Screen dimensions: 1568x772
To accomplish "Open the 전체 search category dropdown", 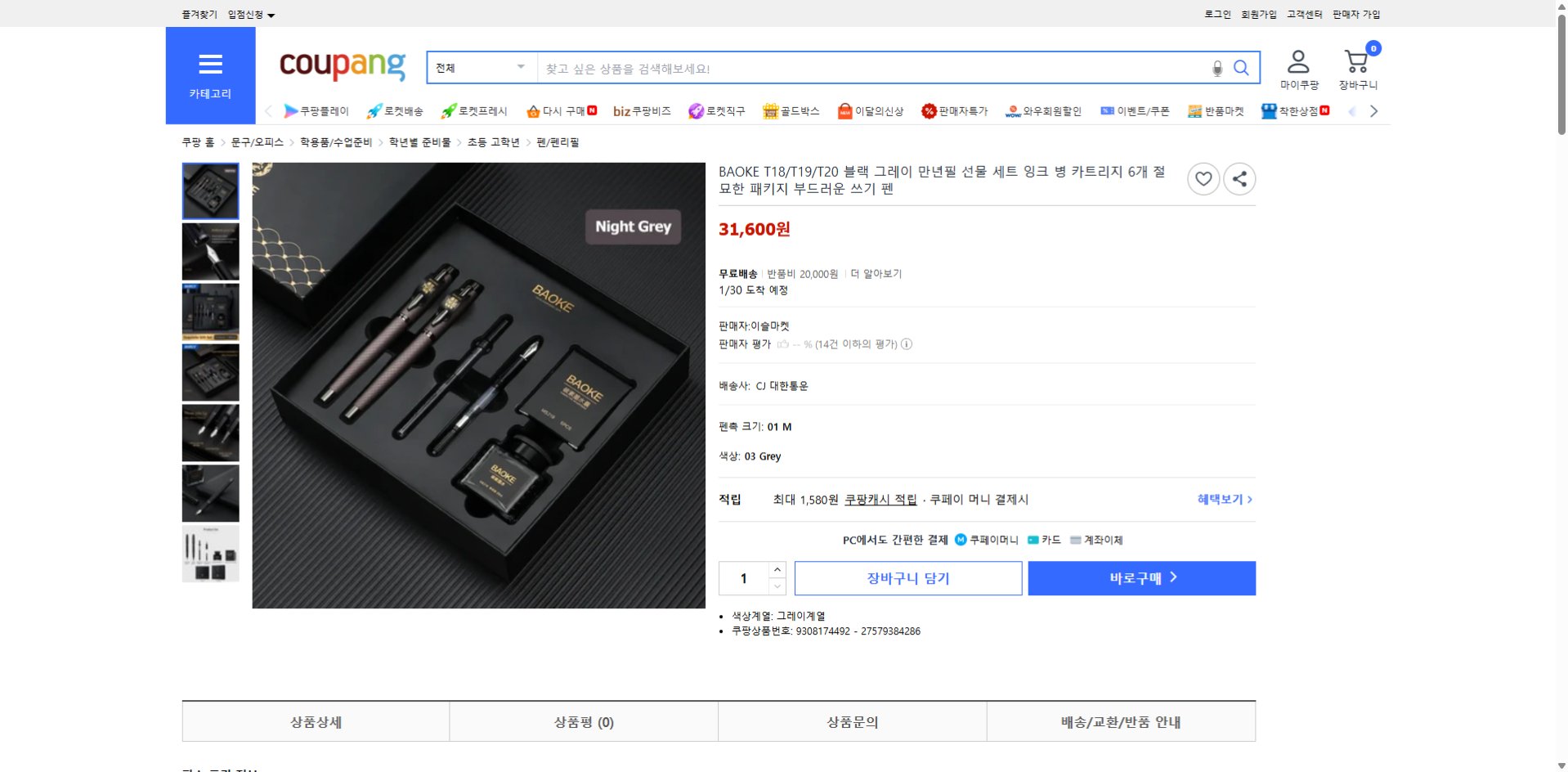I will [x=480, y=68].
